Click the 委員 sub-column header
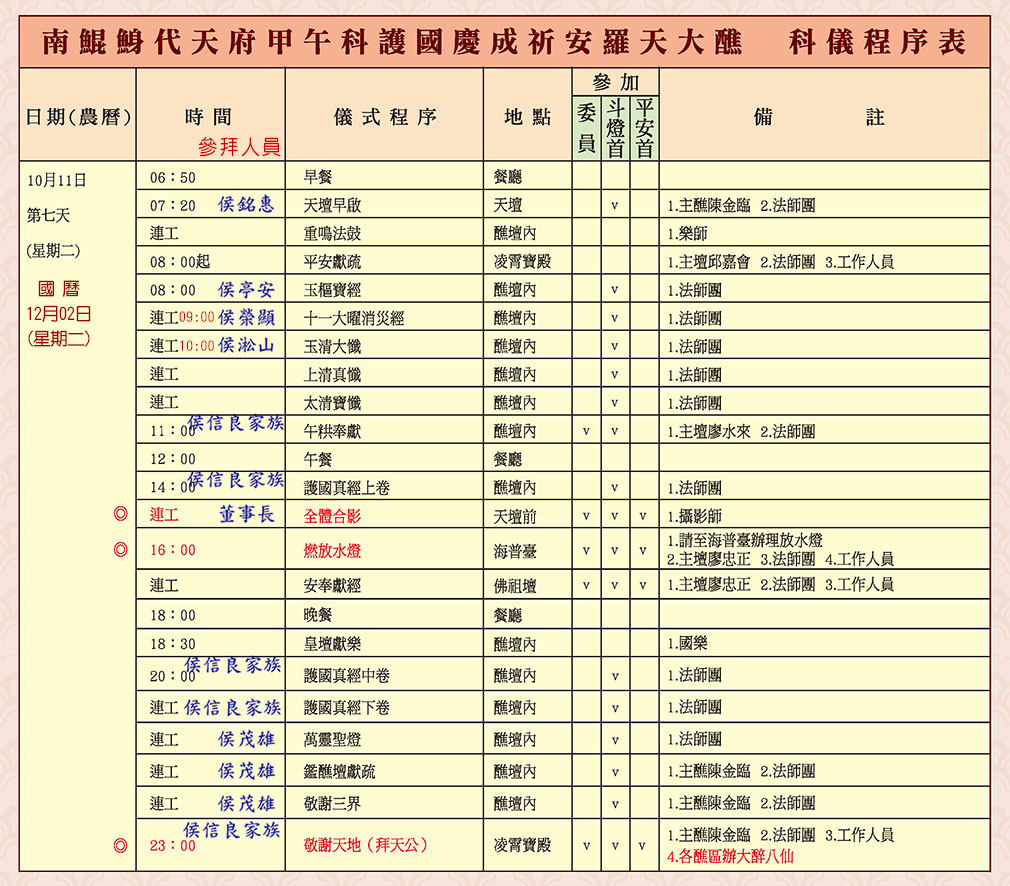The height and width of the screenshot is (886, 1010). [x=586, y=128]
